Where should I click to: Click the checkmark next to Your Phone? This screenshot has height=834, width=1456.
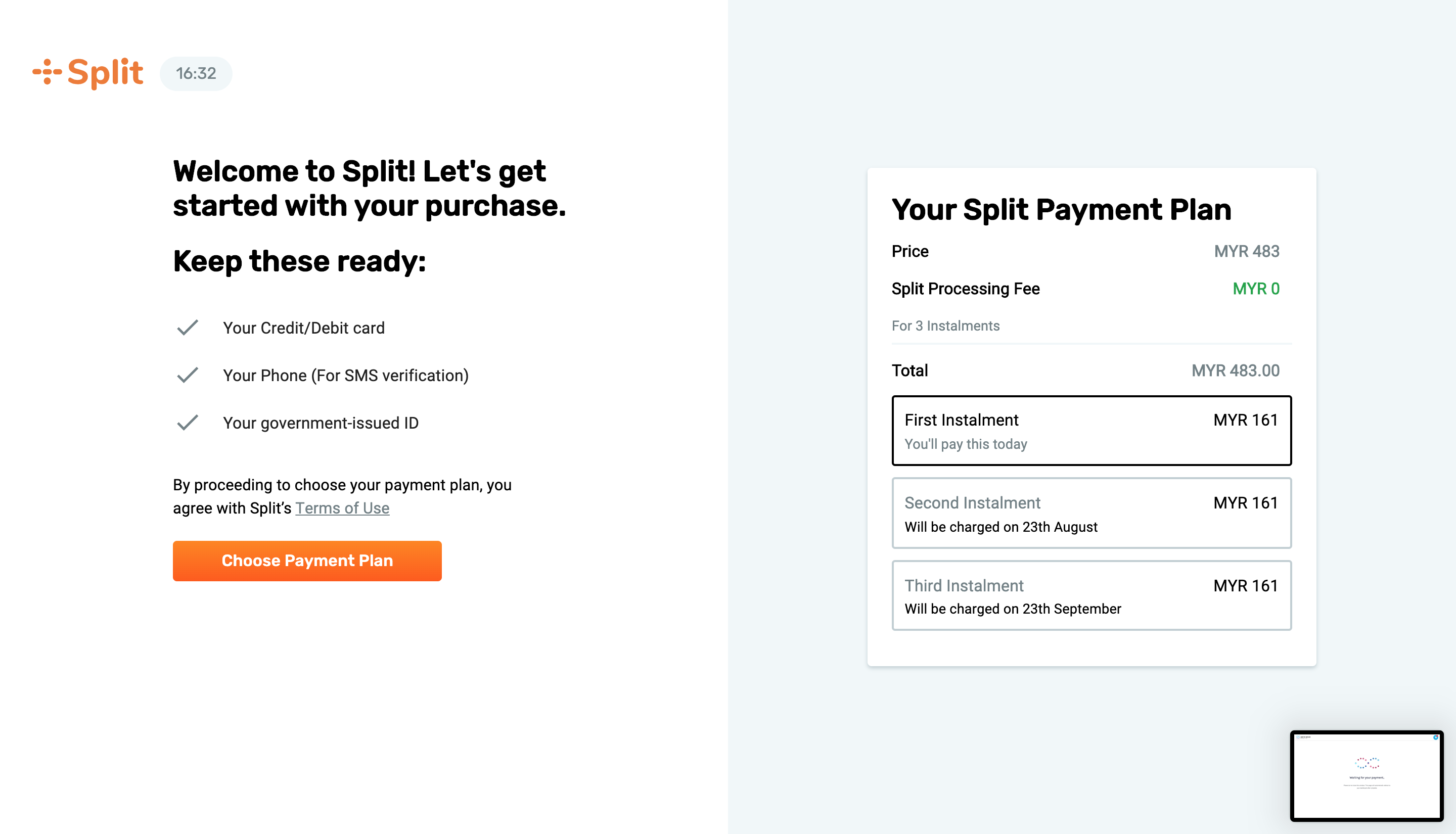pos(187,375)
